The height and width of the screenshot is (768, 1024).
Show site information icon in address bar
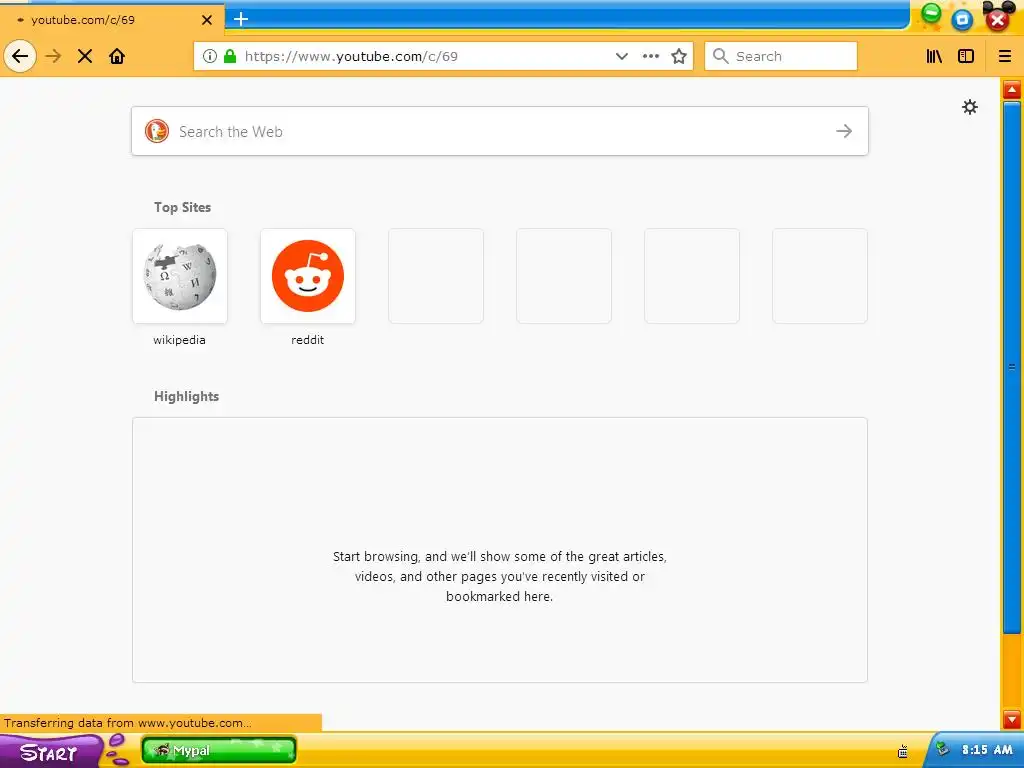210,56
